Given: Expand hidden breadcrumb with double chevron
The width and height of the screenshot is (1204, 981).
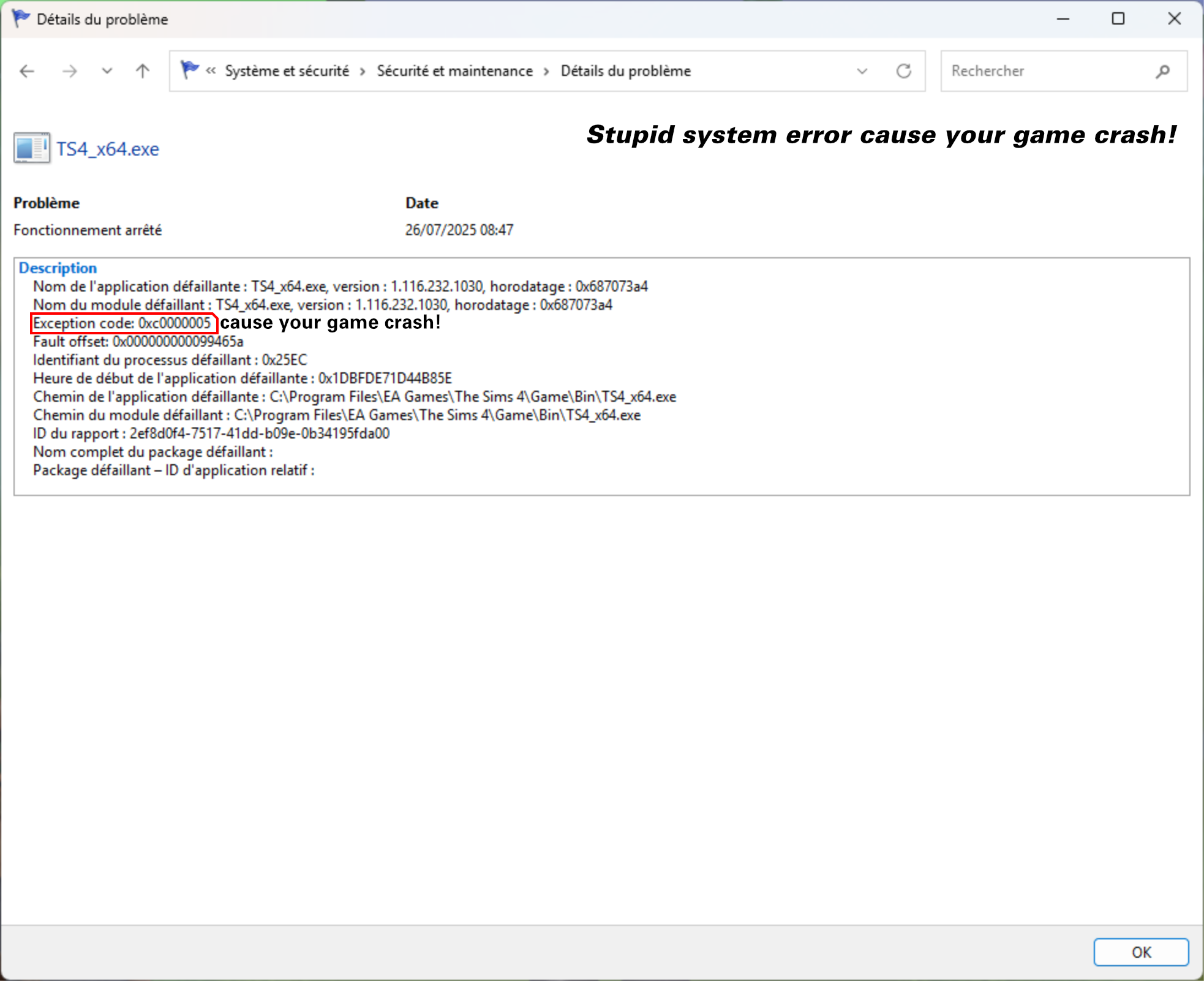Looking at the screenshot, I should click(211, 71).
